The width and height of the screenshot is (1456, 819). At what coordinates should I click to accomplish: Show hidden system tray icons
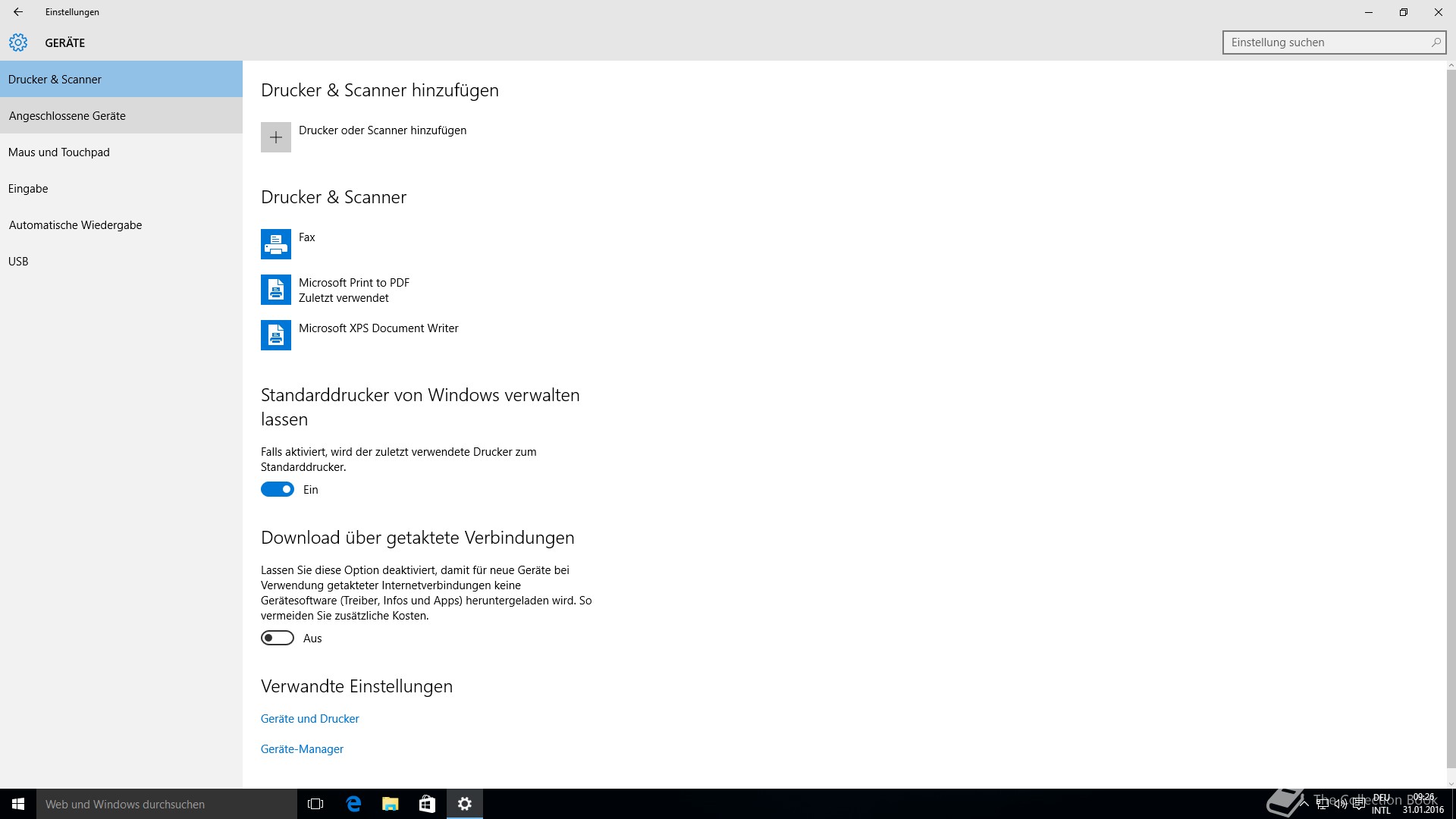[x=1304, y=804]
